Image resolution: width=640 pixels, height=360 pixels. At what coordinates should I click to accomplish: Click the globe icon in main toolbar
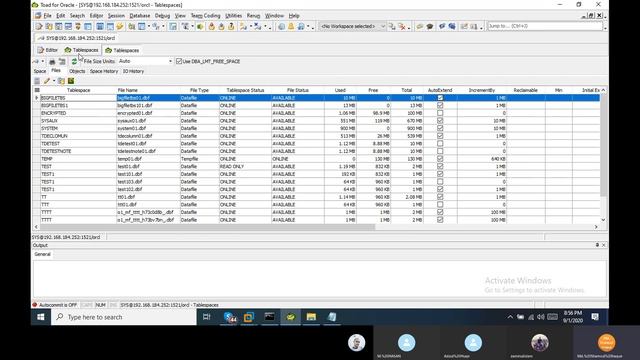point(281,27)
